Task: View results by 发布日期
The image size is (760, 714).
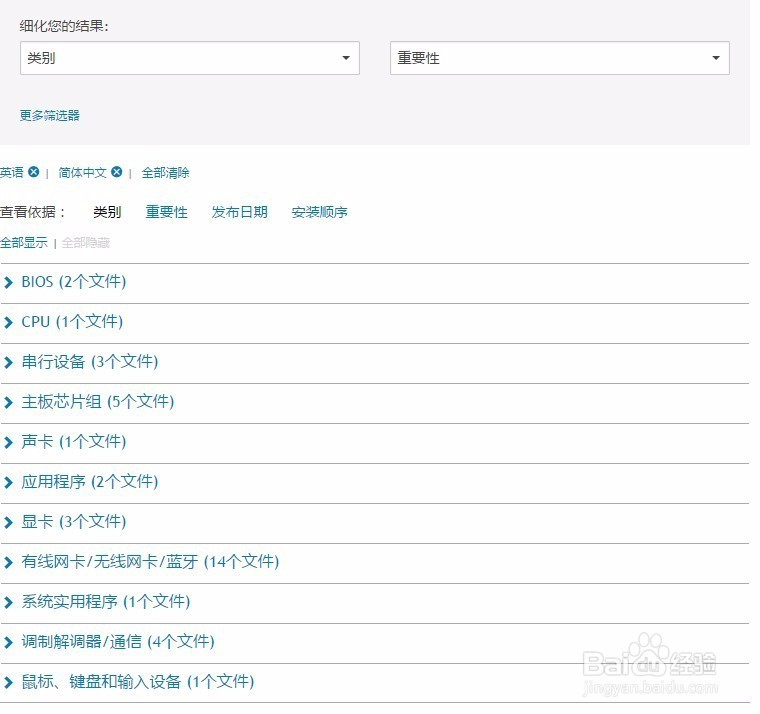Action: coord(239,212)
